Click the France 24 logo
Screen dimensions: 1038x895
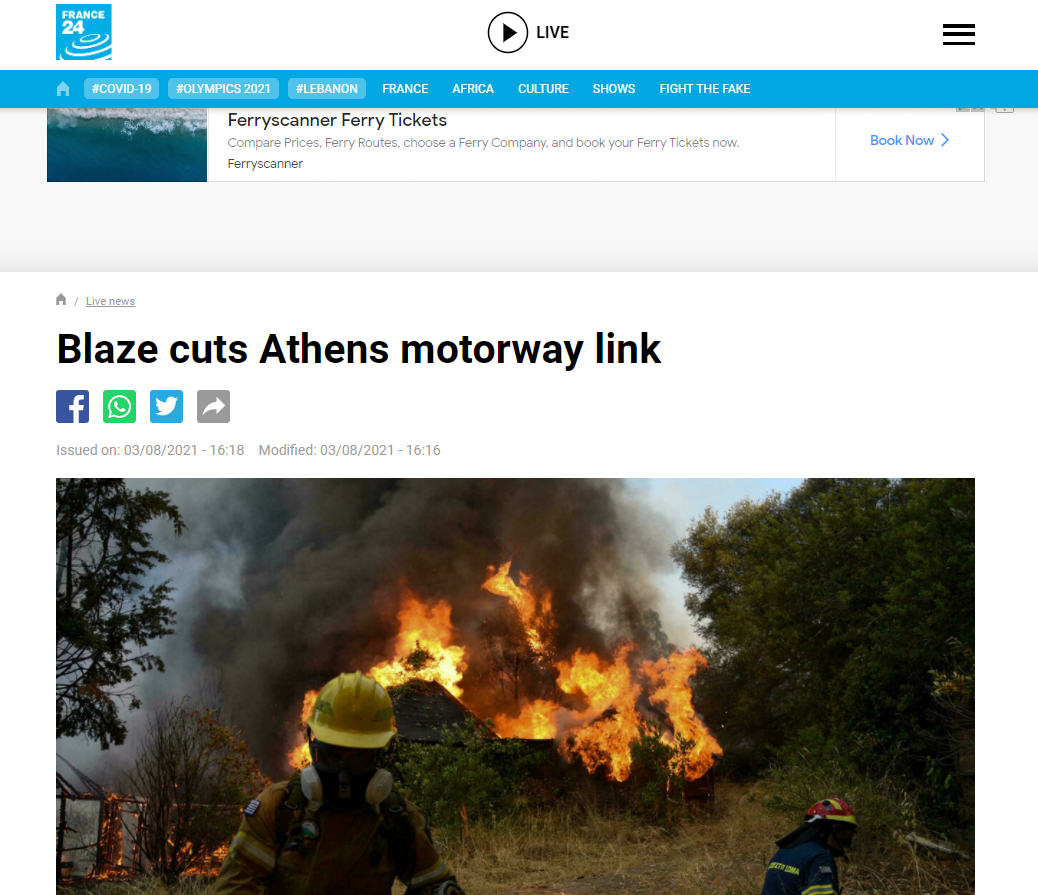click(x=83, y=32)
